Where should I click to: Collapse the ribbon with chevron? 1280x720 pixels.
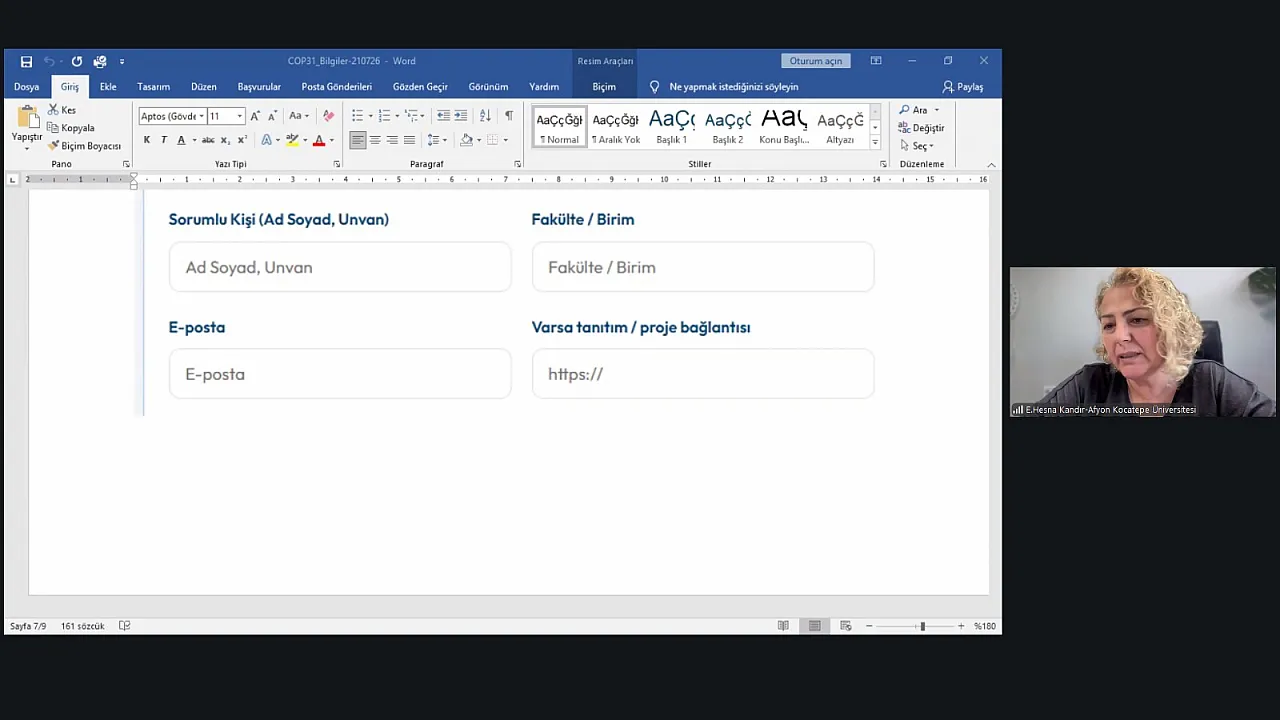click(991, 165)
